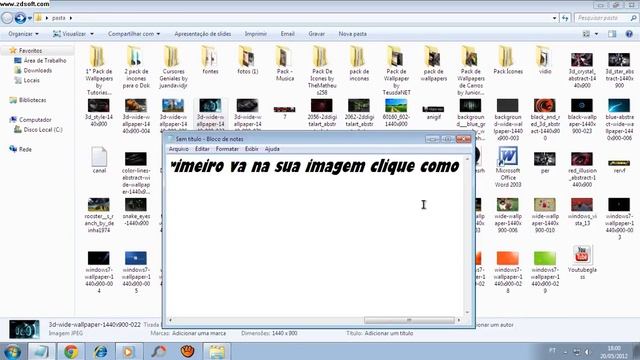Open Internet Explorer from the taskbar
Image resolution: width=640 pixels, height=360 pixels.
click(100, 351)
